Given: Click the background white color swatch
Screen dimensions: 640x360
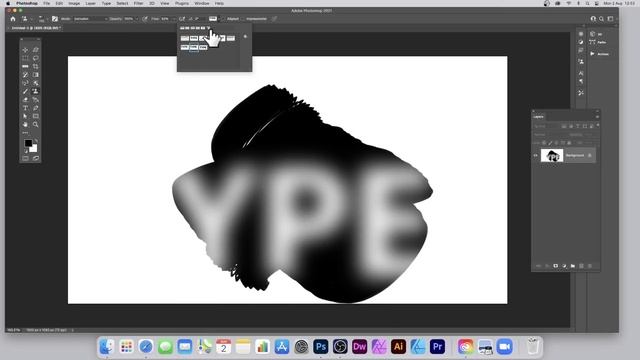Looking at the screenshot, I should tap(34, 149).
